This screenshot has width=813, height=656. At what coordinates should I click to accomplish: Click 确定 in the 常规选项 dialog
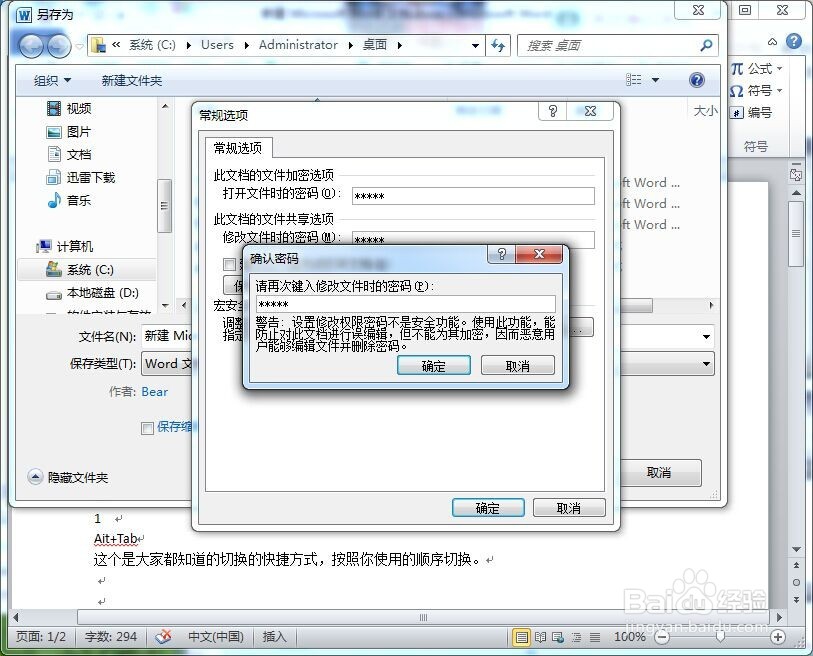pos(488,508)
